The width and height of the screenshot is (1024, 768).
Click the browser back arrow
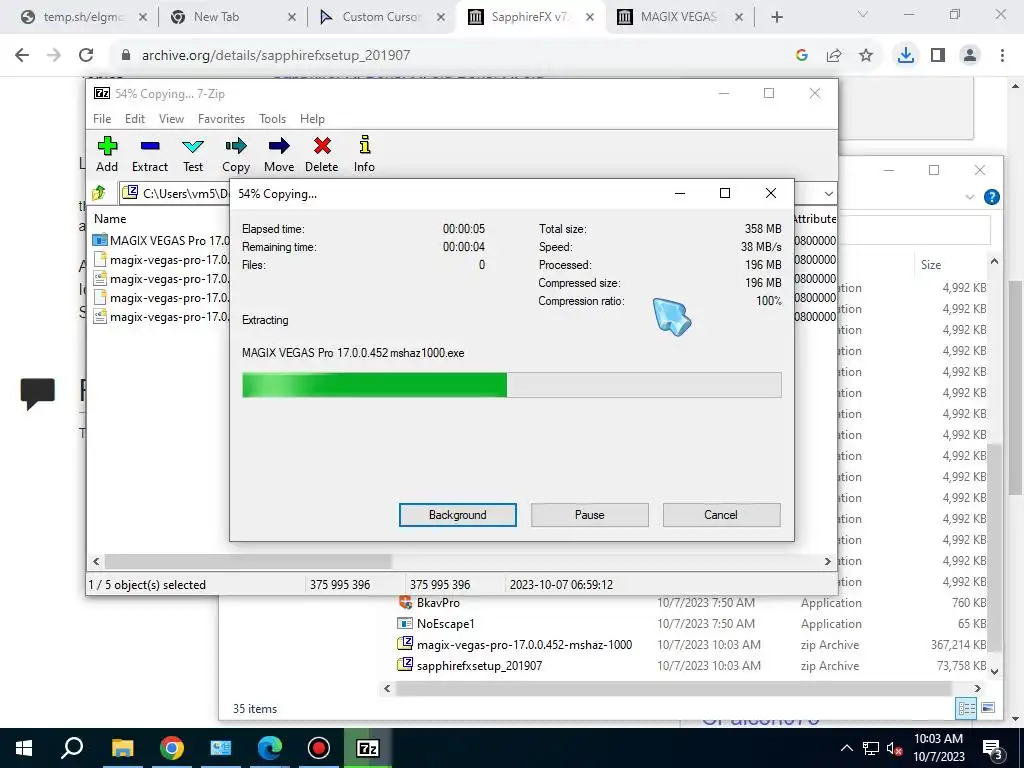(22, 55)
